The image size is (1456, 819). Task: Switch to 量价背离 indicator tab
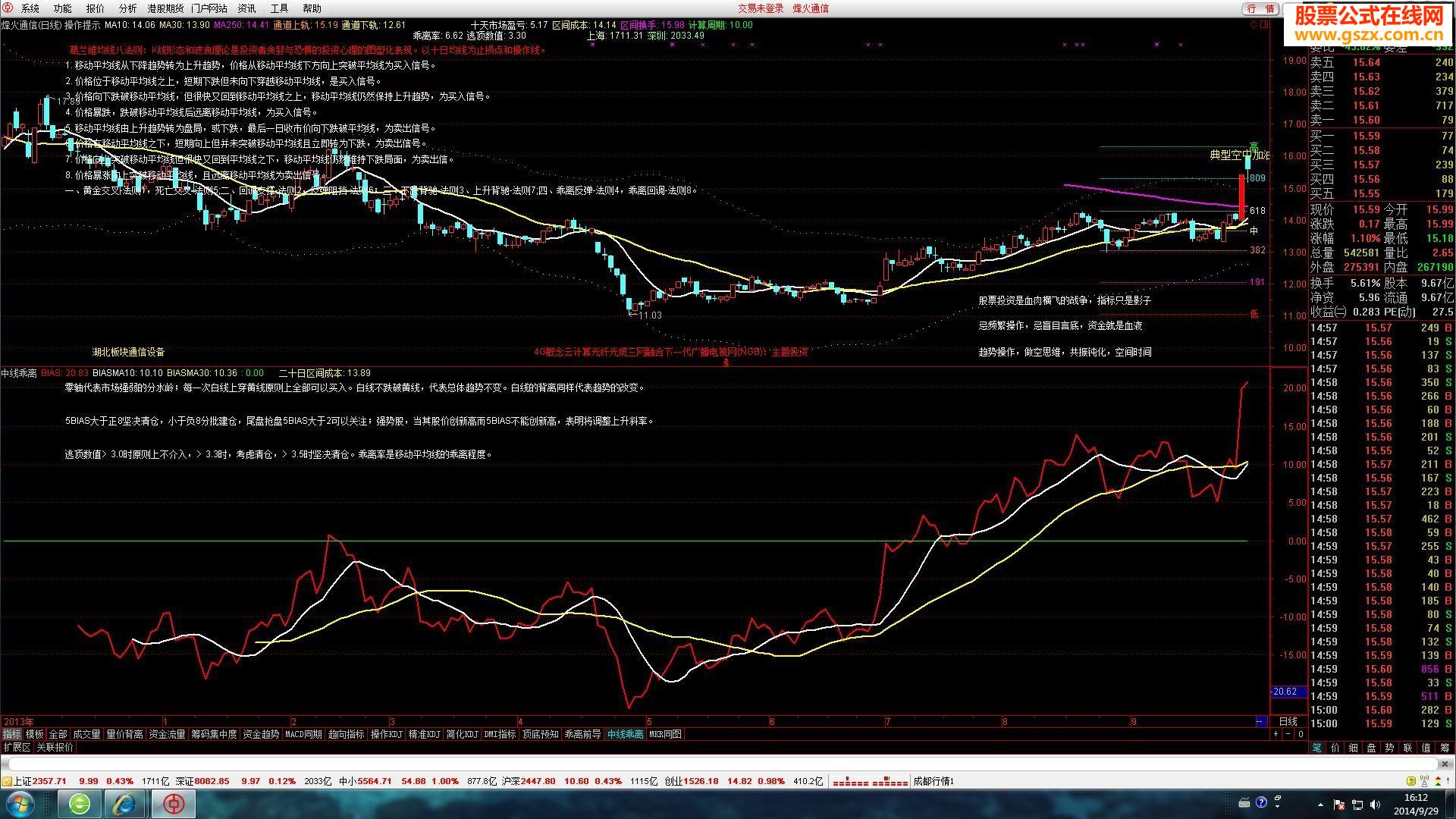coord(124,734)
